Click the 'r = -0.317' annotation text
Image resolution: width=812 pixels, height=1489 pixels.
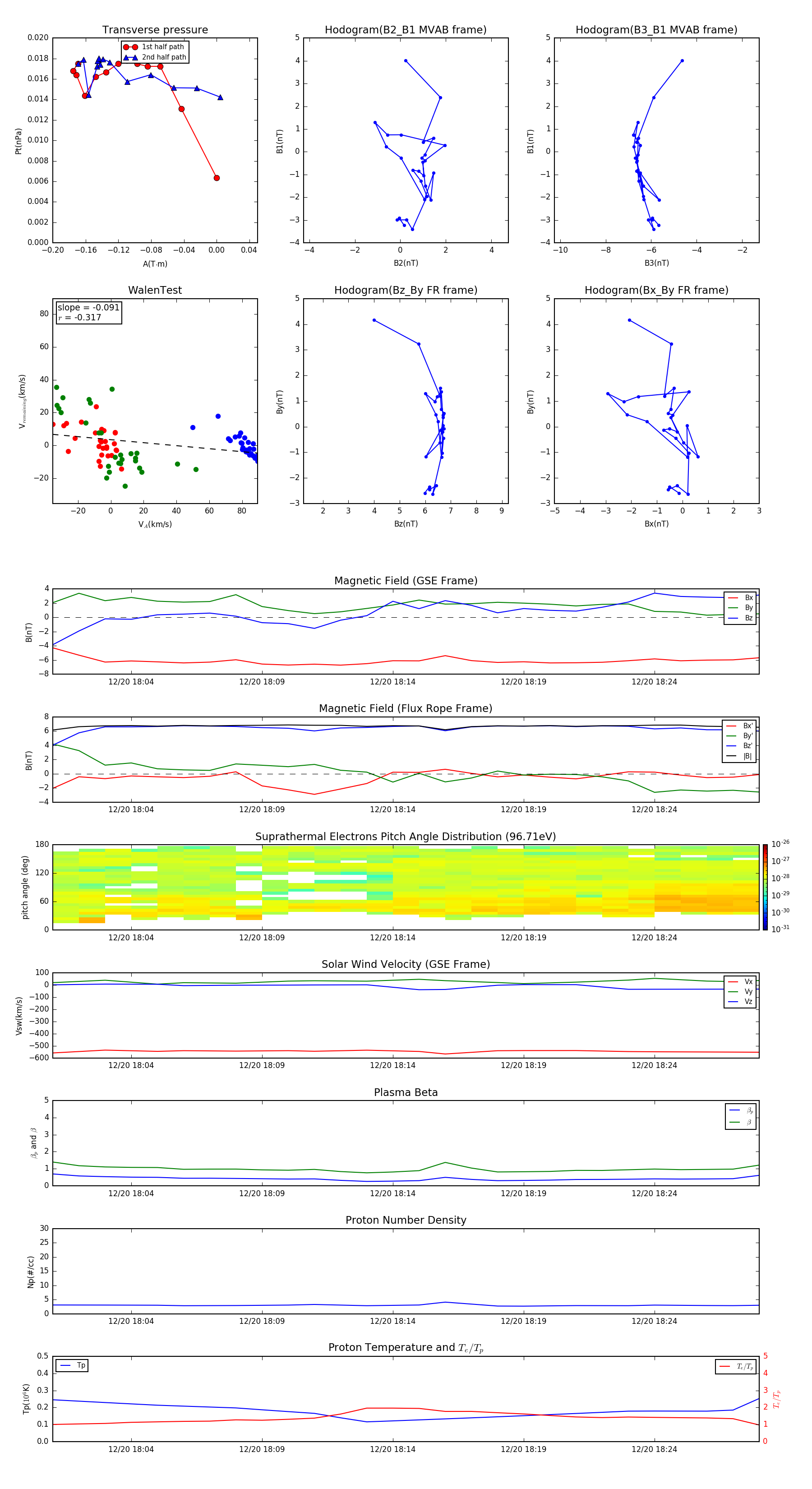80,317
